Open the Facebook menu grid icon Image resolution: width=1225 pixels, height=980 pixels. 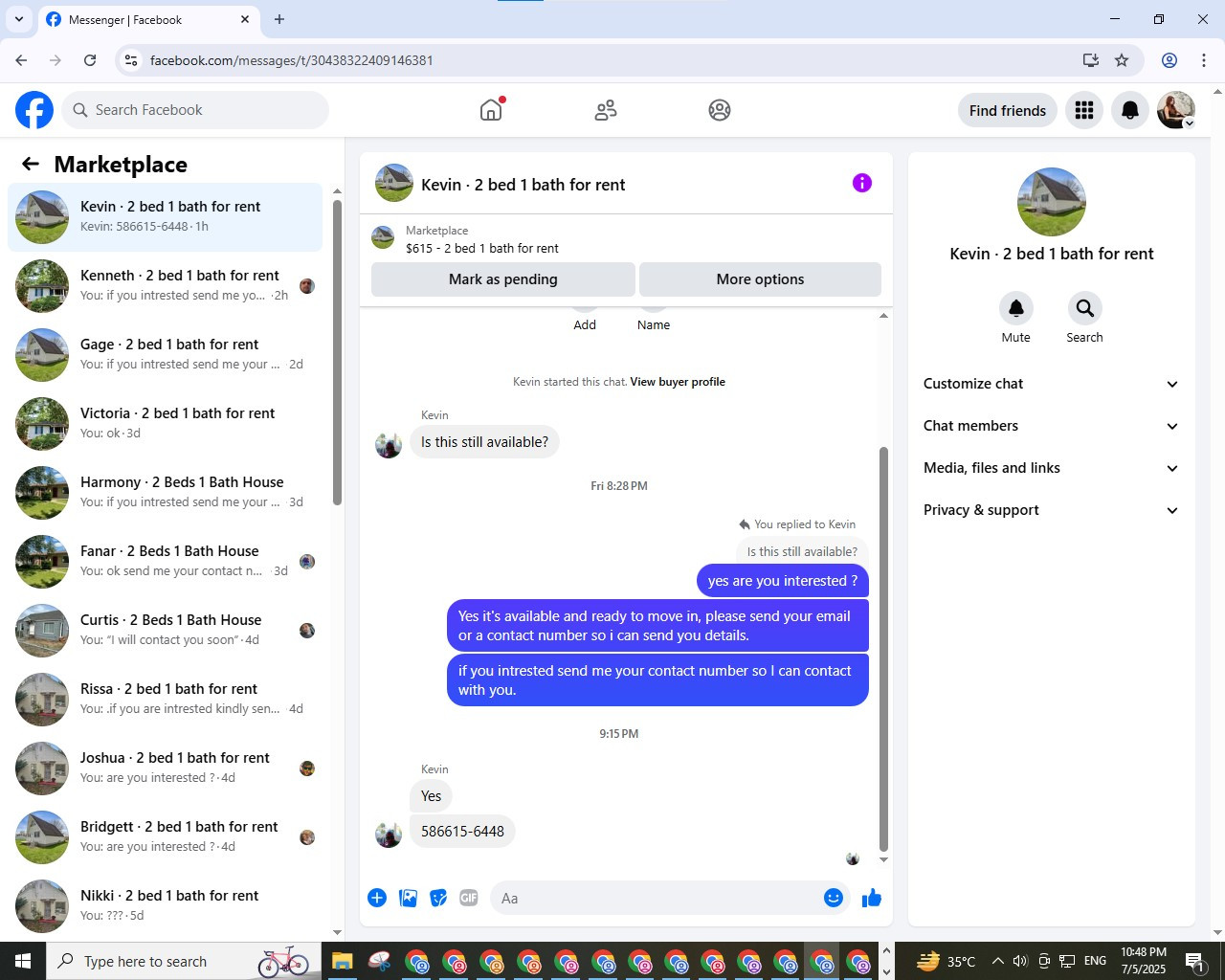pyautogui.click(x=1084, y=110)
